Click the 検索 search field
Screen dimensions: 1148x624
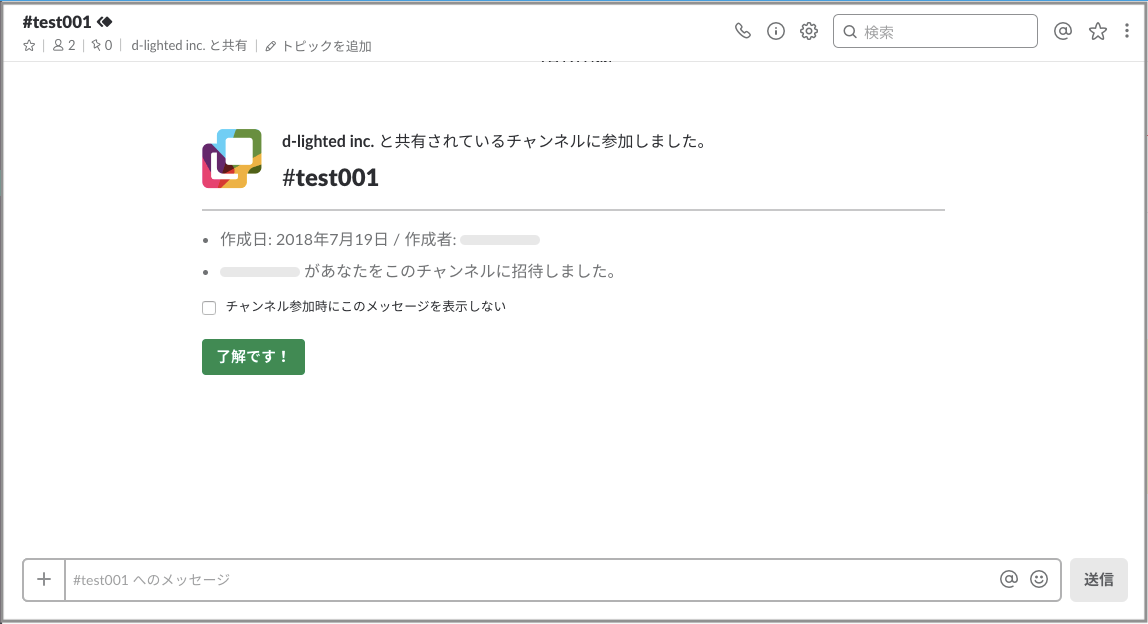[945, 31]
